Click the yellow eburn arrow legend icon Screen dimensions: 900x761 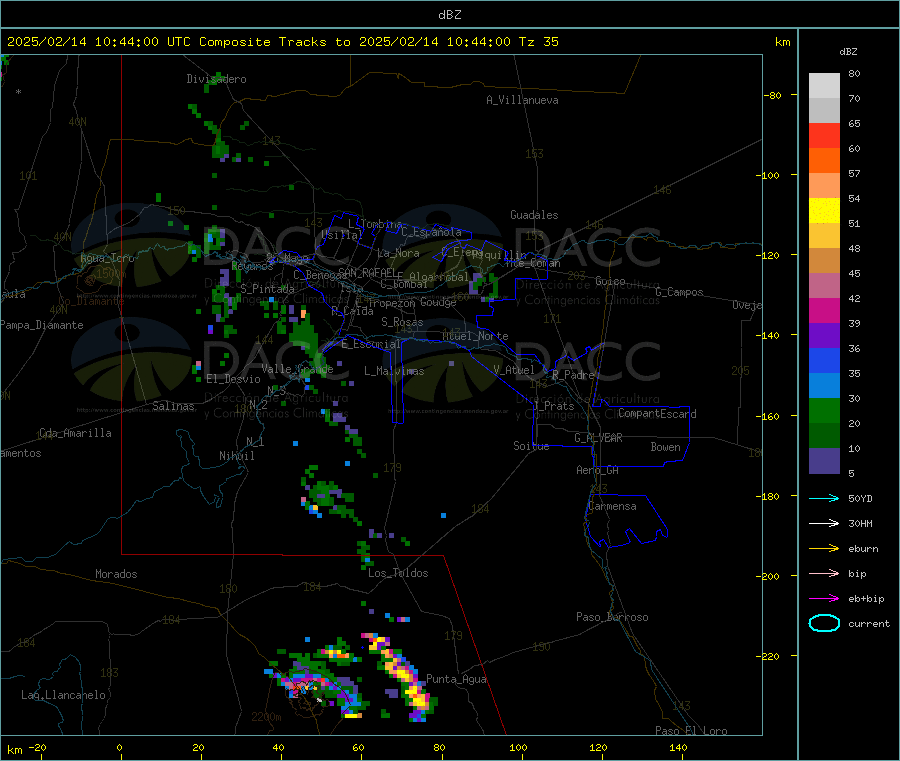tap(824, 548)
